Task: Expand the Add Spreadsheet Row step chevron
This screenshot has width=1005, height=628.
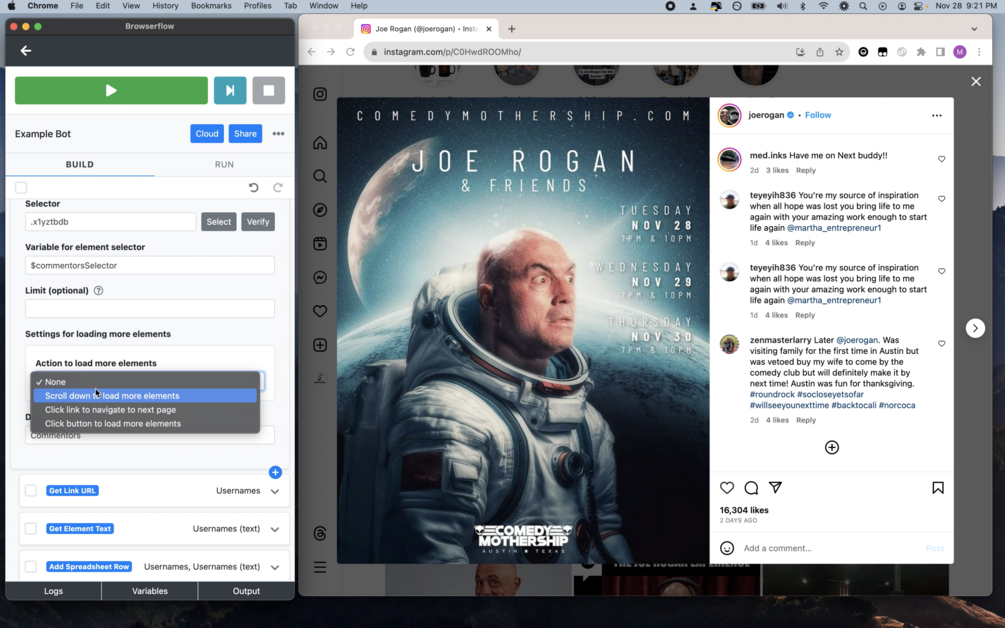Action: (275, 567)
